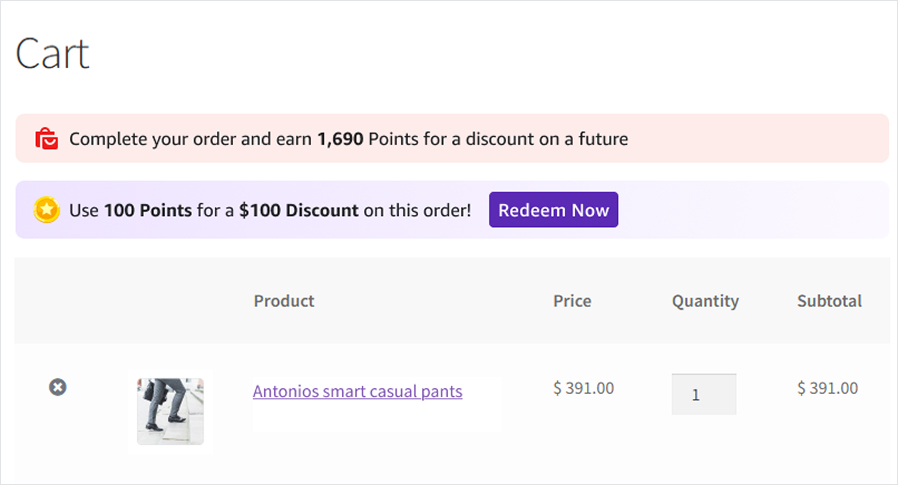Screen dimensions: 898x485
Task: Click the "on this order!" text
Action: coord(417,211)
